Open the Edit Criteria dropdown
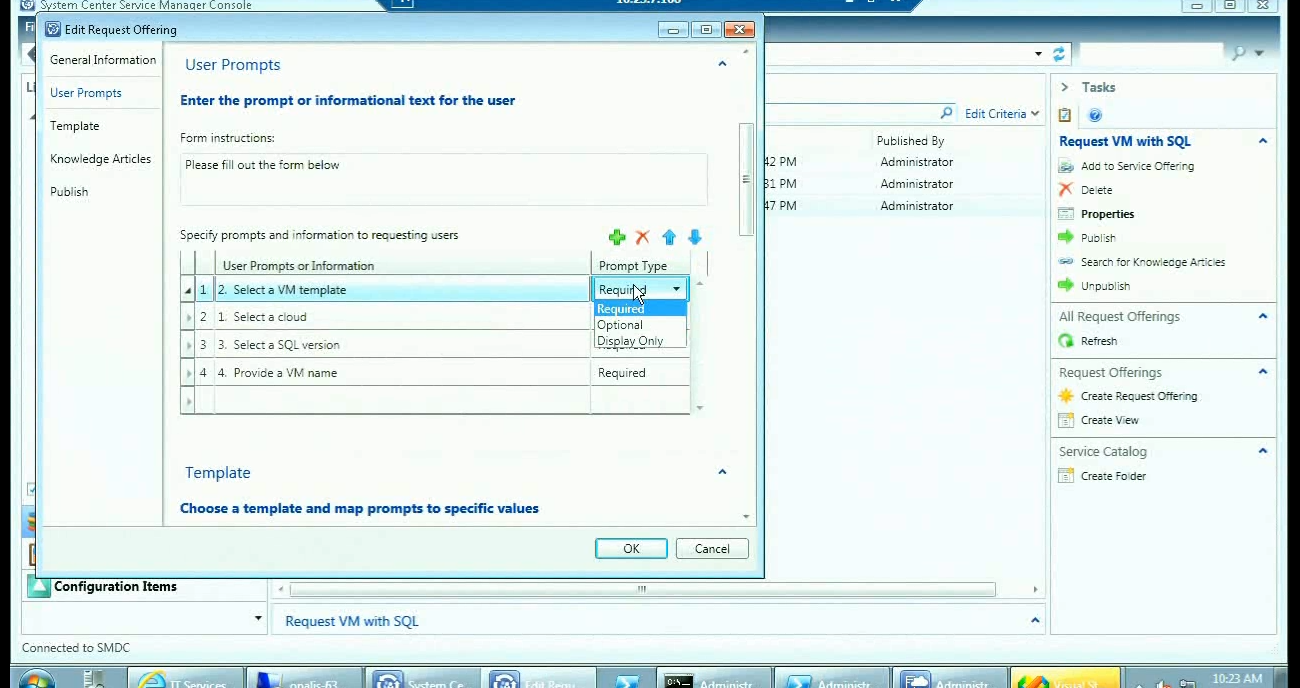Viewport: 1300px width, 688px height. [x=1002, y=114]
